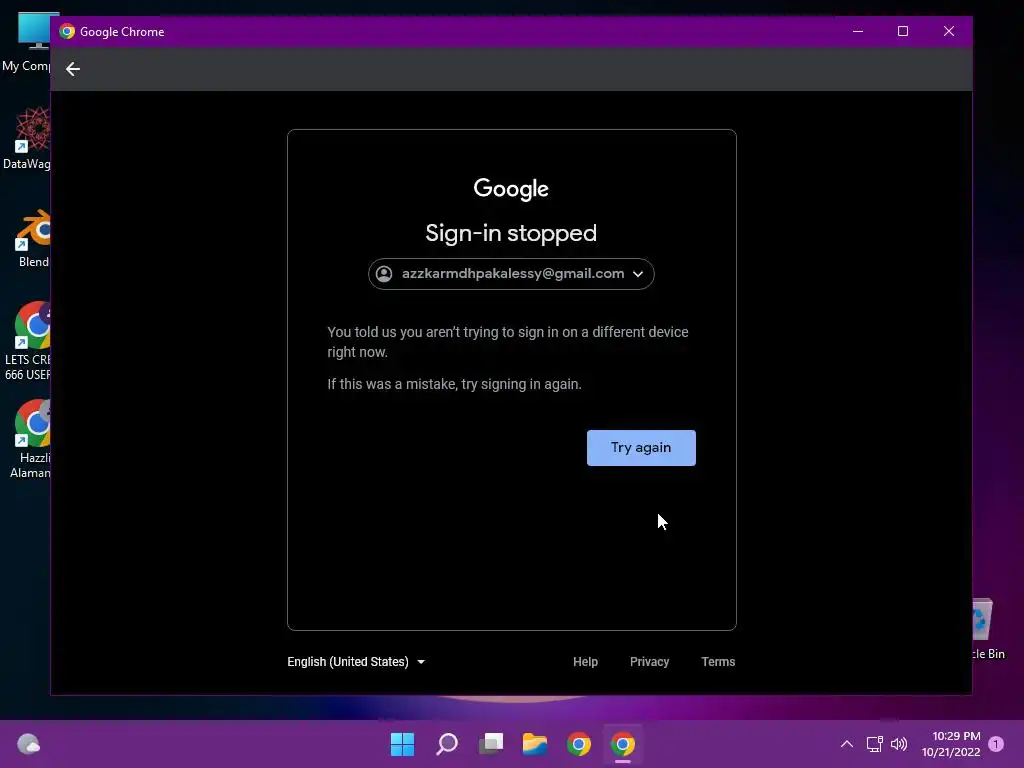Close the Google Chrome window
The image size is (1024, 768).
coord(949,31)
